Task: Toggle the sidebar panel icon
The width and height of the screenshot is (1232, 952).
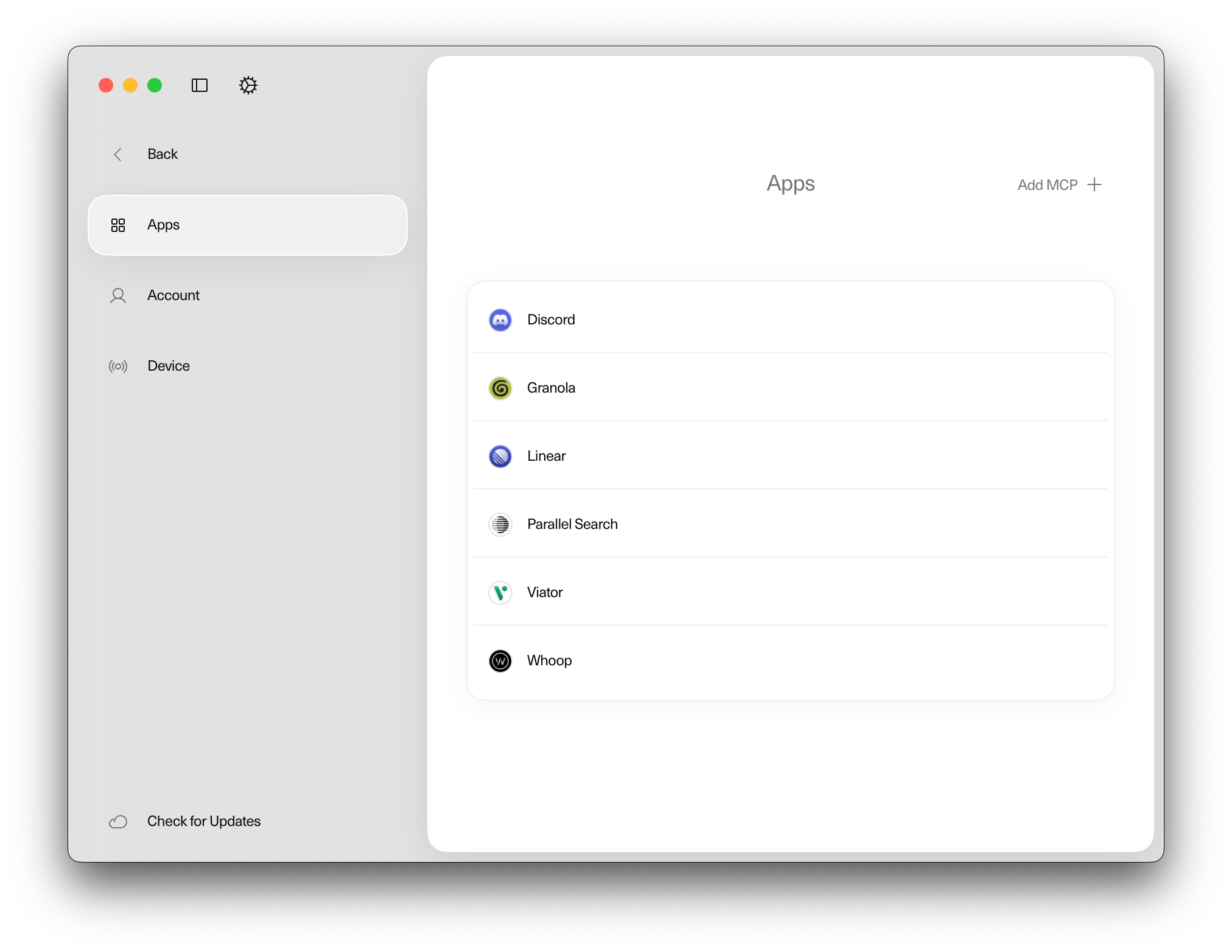Action: click(199, 85)
